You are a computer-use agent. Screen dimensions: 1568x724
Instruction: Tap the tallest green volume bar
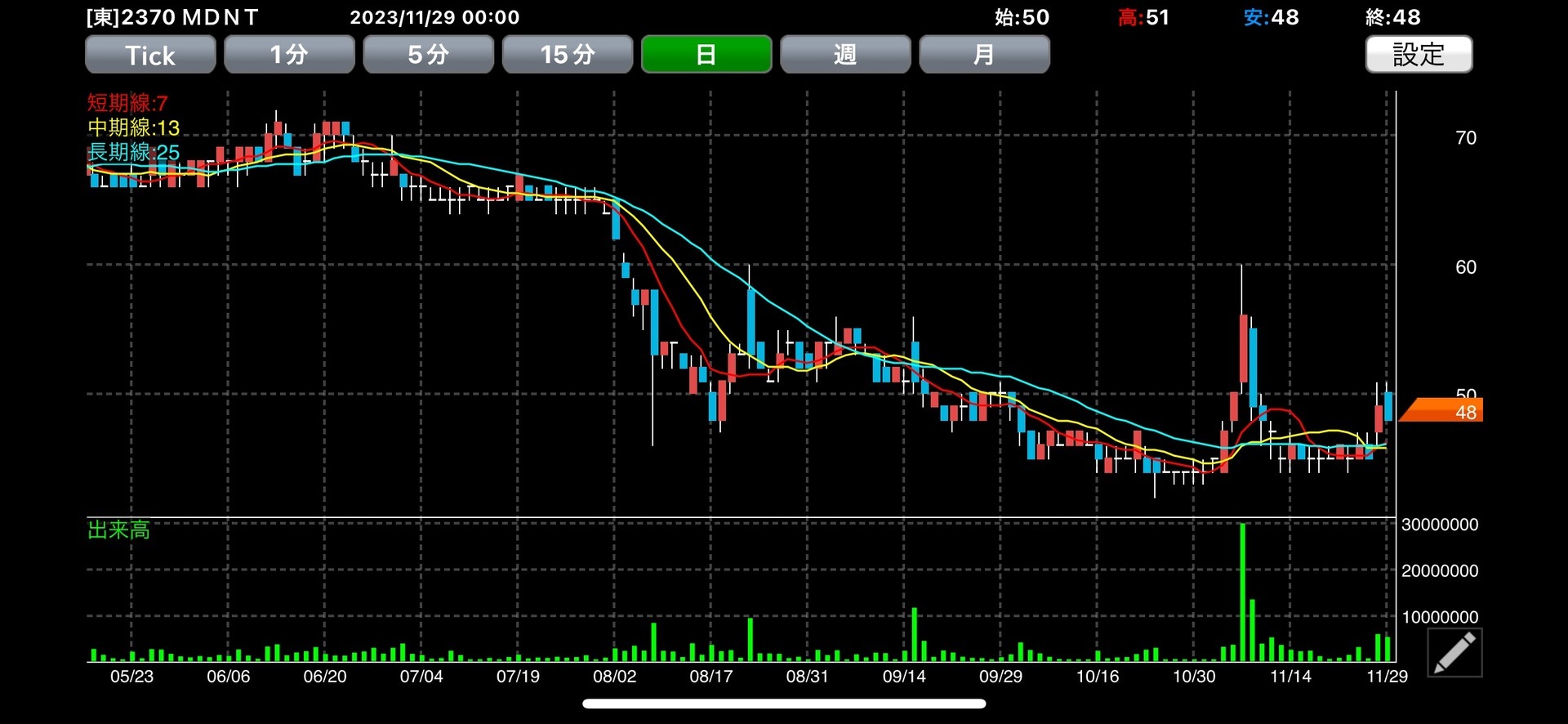click(1242, 592)
